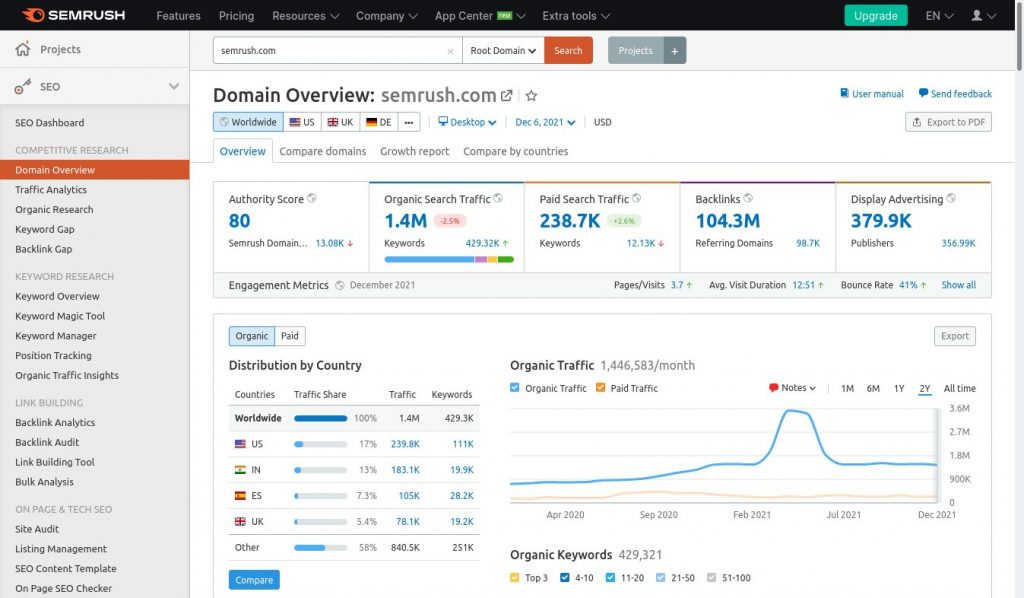Screen dimensions: 1024x598
Task: Click the Organic Search Traffic globe icon
Action: pos(498,198)
